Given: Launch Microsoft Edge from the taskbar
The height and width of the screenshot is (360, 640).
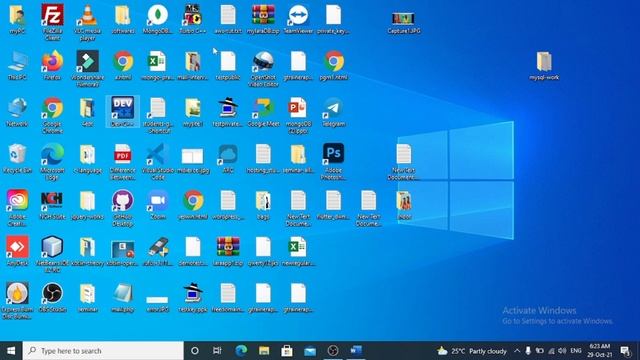Looking at the screenshot, I should 241,351.
